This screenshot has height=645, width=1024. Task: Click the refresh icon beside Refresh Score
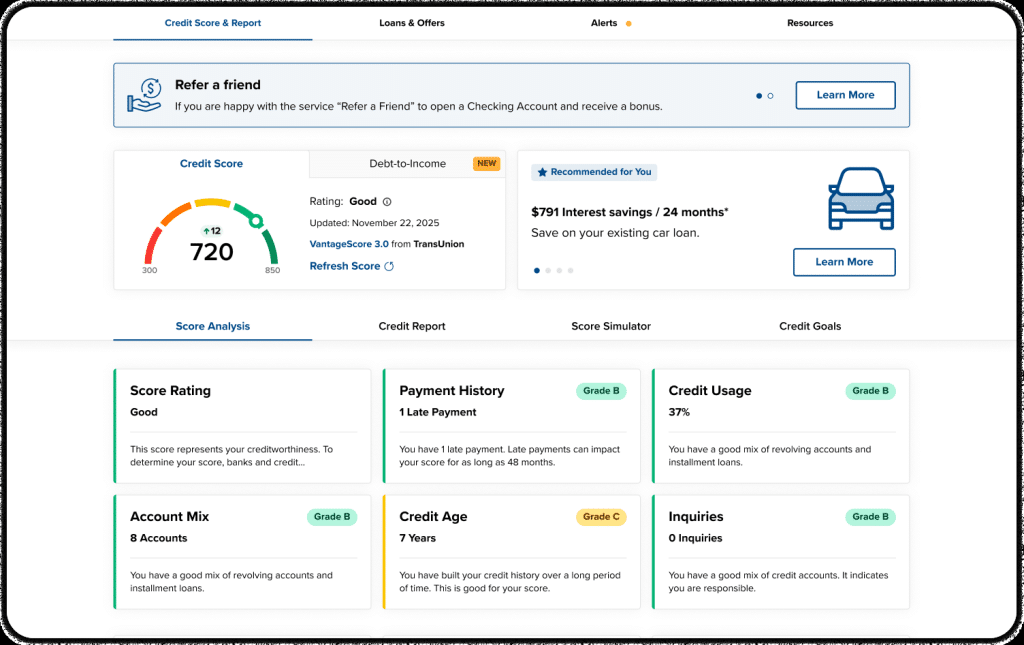(x=390, y=266)
